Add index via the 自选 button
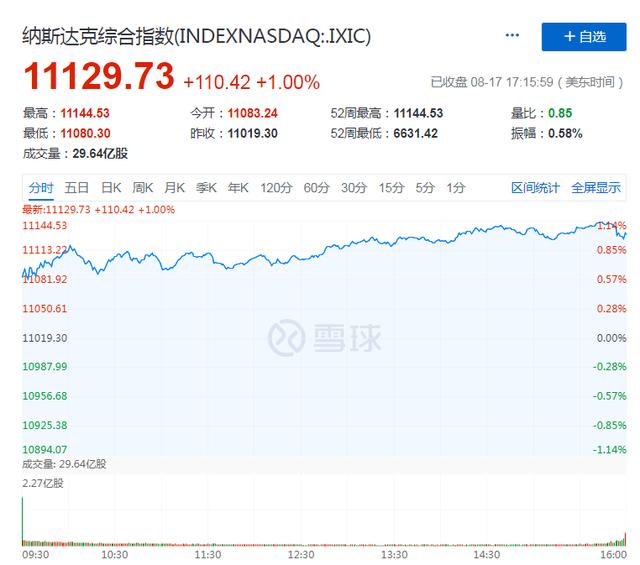Image resolution: width=640 pixels, height=565 pixels. (584, 37)
